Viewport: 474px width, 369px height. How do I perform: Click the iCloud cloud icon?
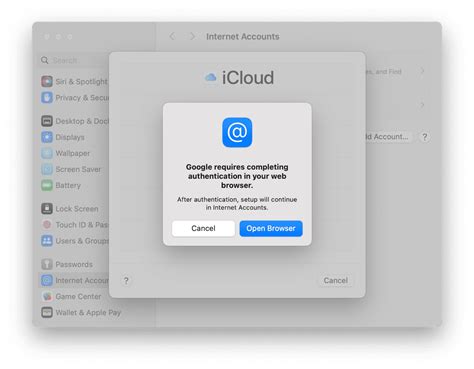(210, 77)
